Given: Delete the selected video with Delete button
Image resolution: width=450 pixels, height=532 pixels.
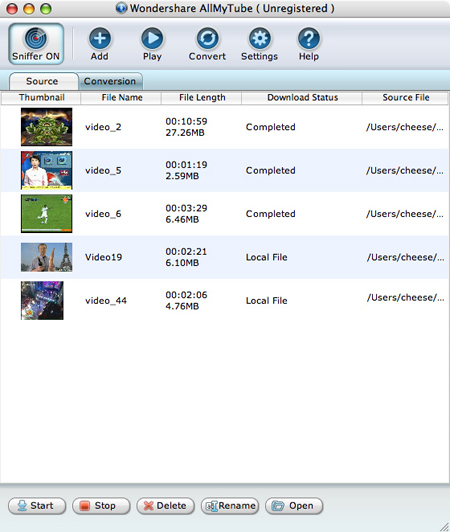Looking at the screenshot, I should [165, 506].
